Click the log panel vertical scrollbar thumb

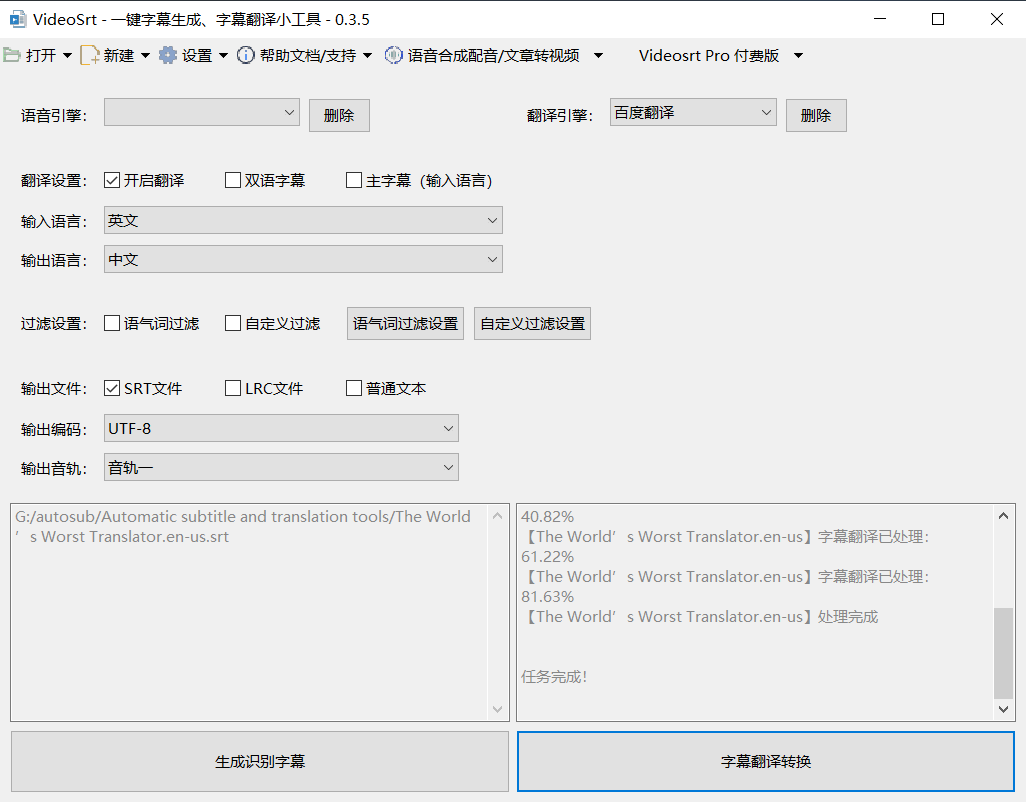pos(1003,653)
